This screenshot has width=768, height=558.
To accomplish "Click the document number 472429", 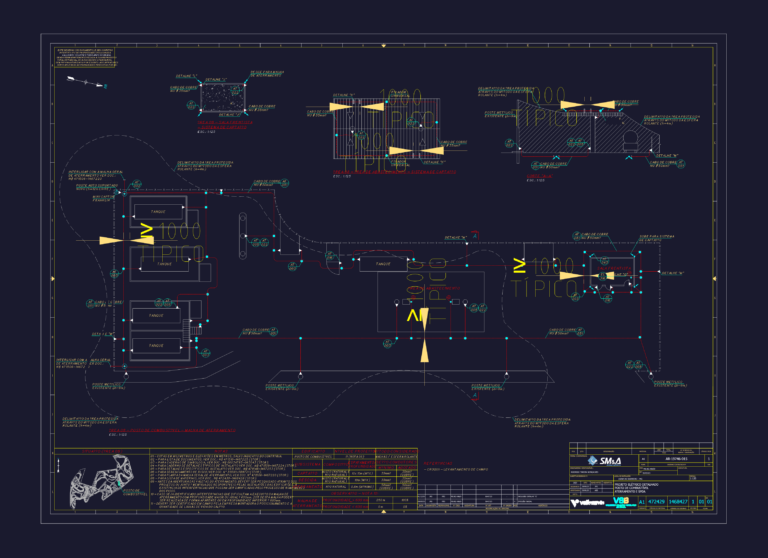I will 656,502.
